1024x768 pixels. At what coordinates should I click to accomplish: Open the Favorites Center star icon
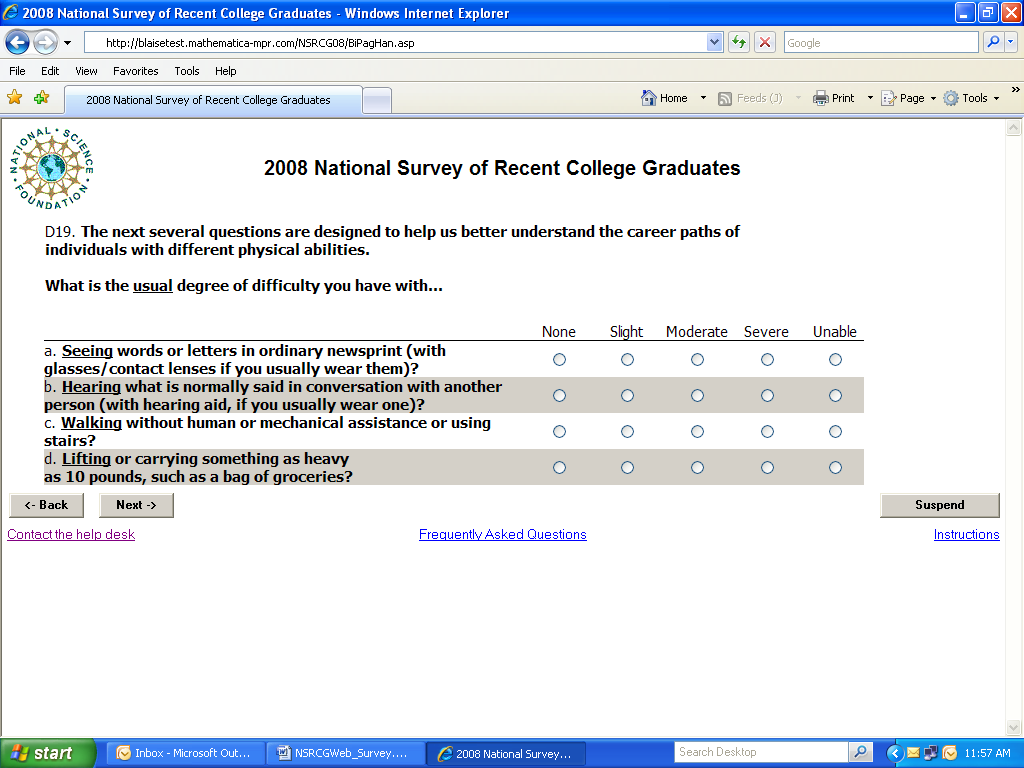(14, 98)
